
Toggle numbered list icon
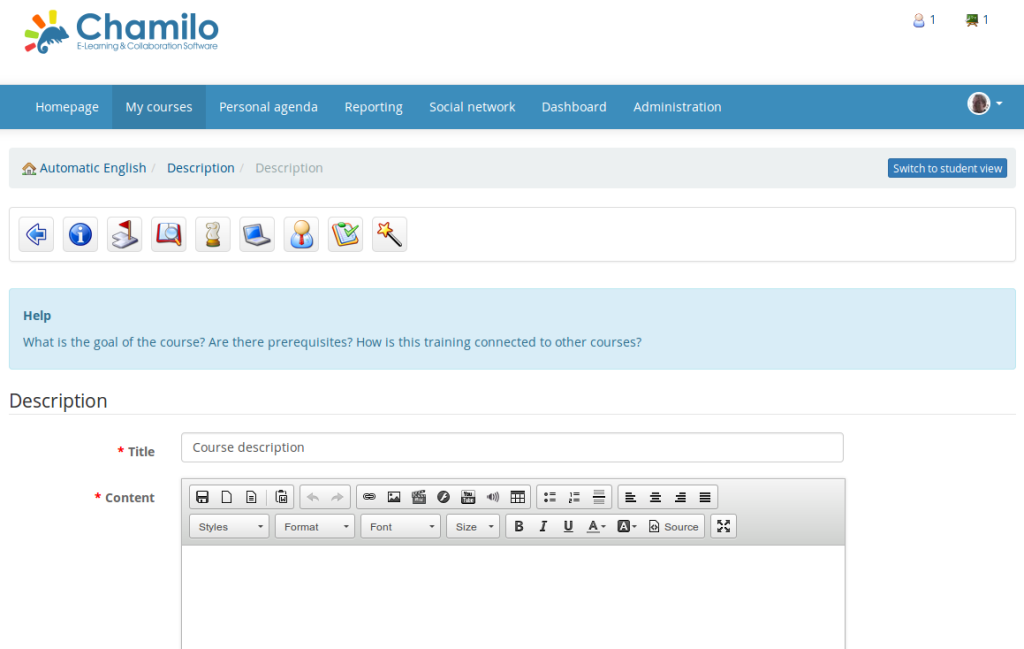tap(574, 497)
